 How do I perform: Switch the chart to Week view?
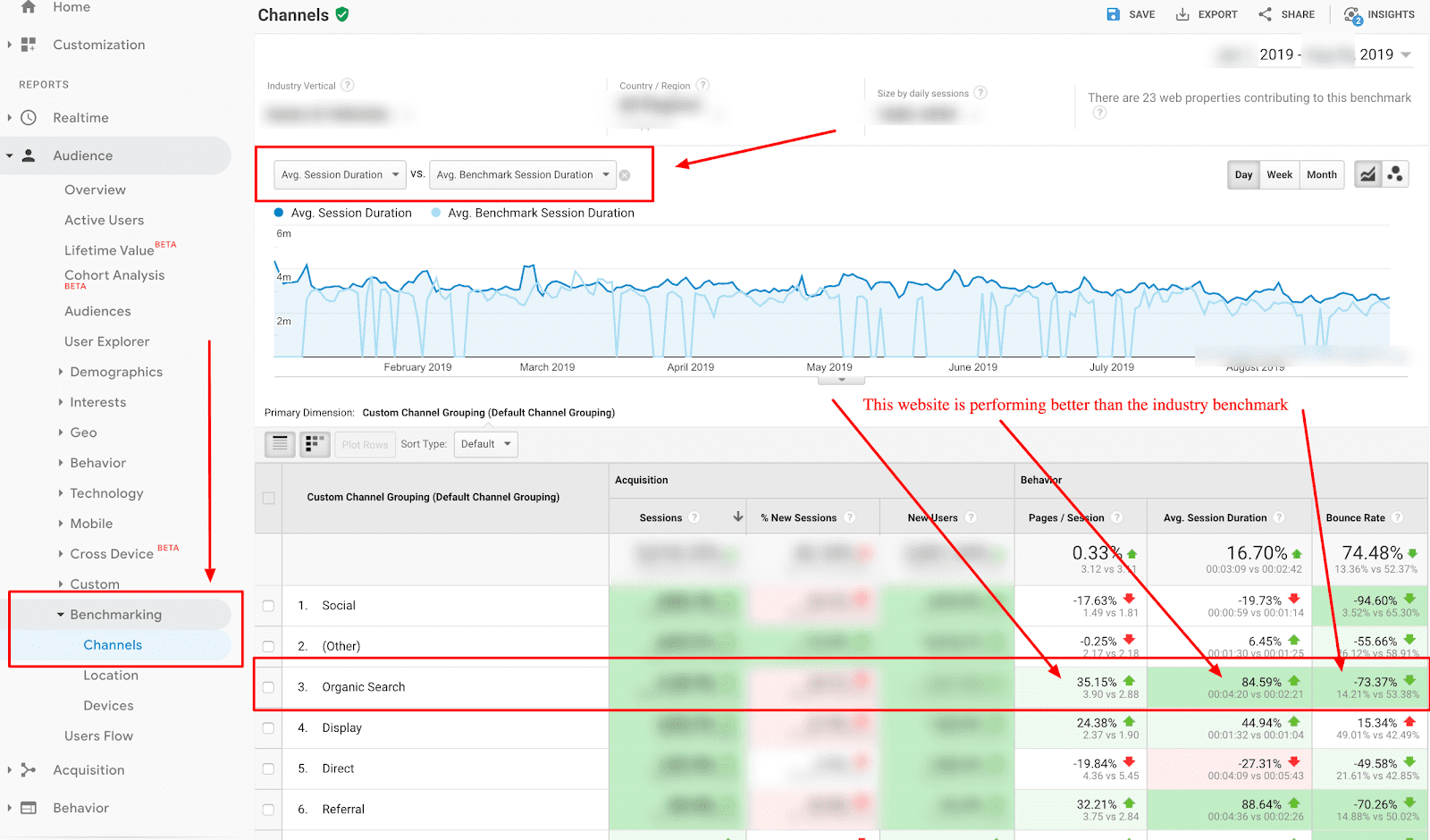[1279, 175]
